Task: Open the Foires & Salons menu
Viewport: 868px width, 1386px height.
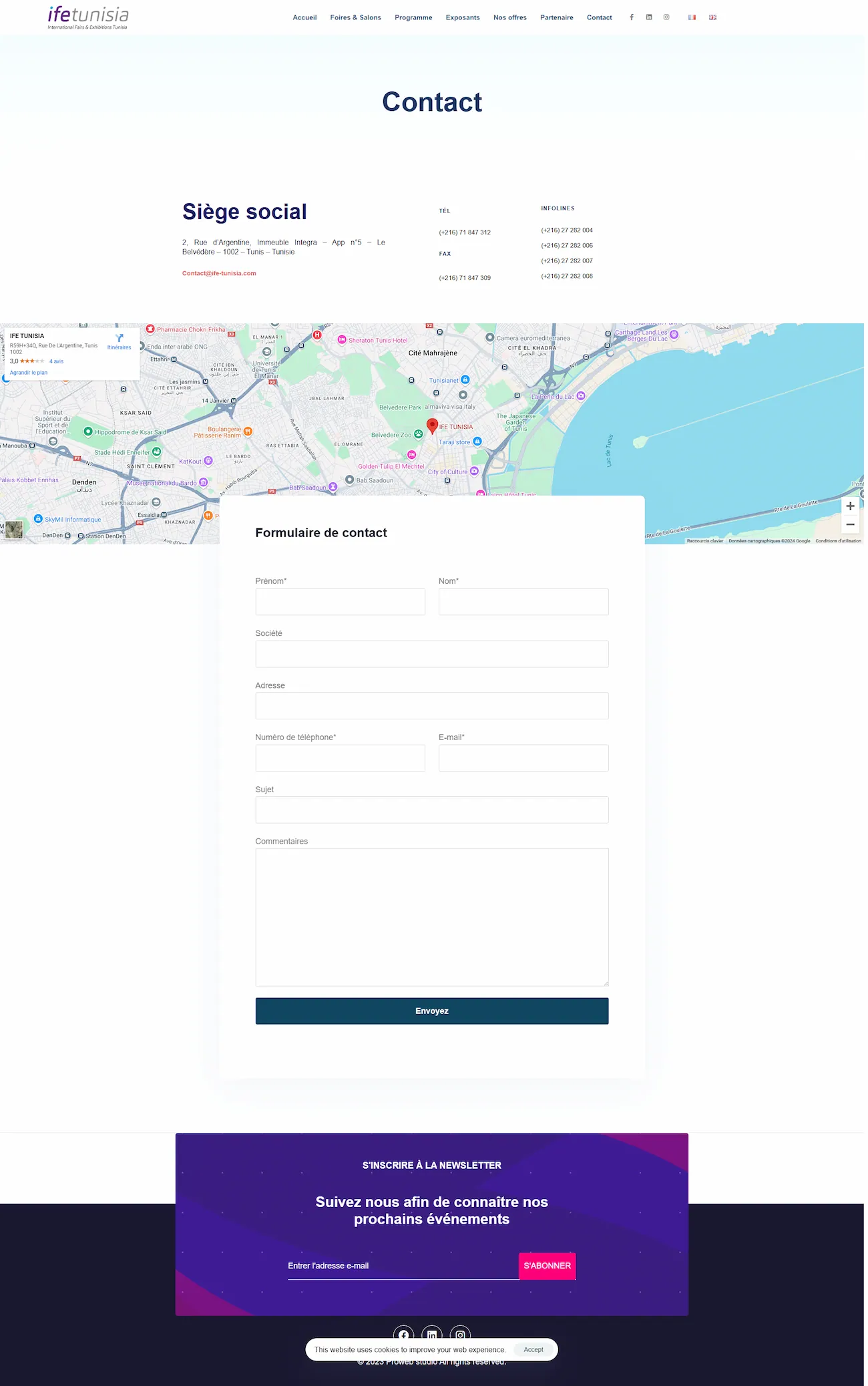Action: [x=355, y=17]
